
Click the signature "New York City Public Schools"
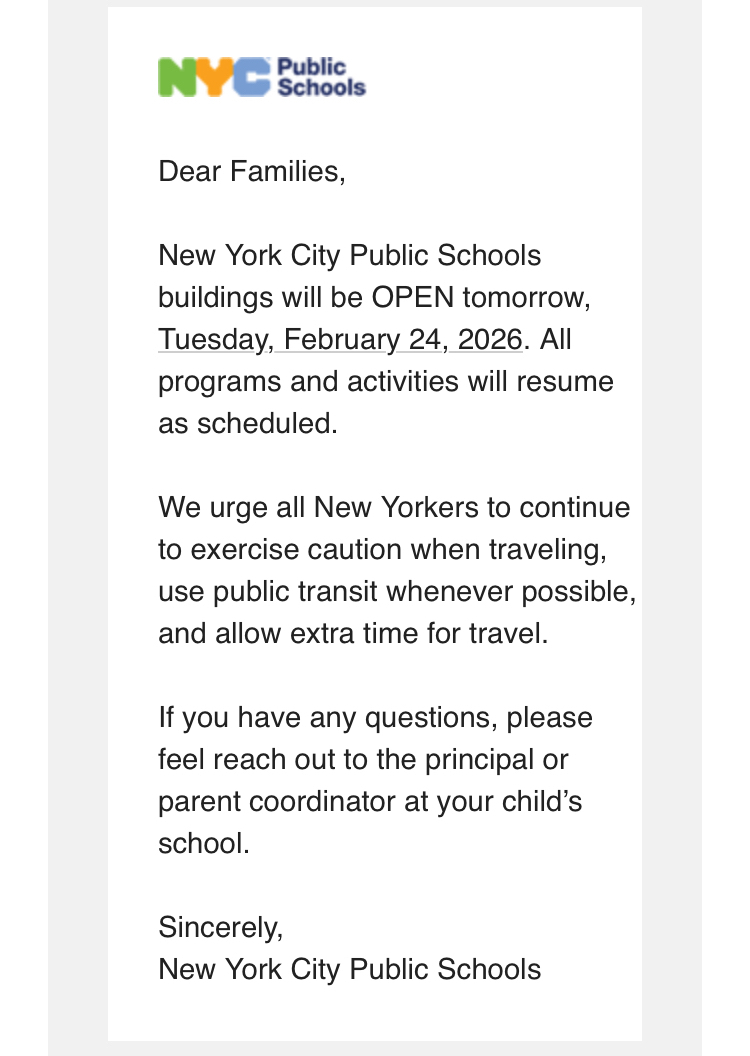pyautogui.click(x=349, y=970)
